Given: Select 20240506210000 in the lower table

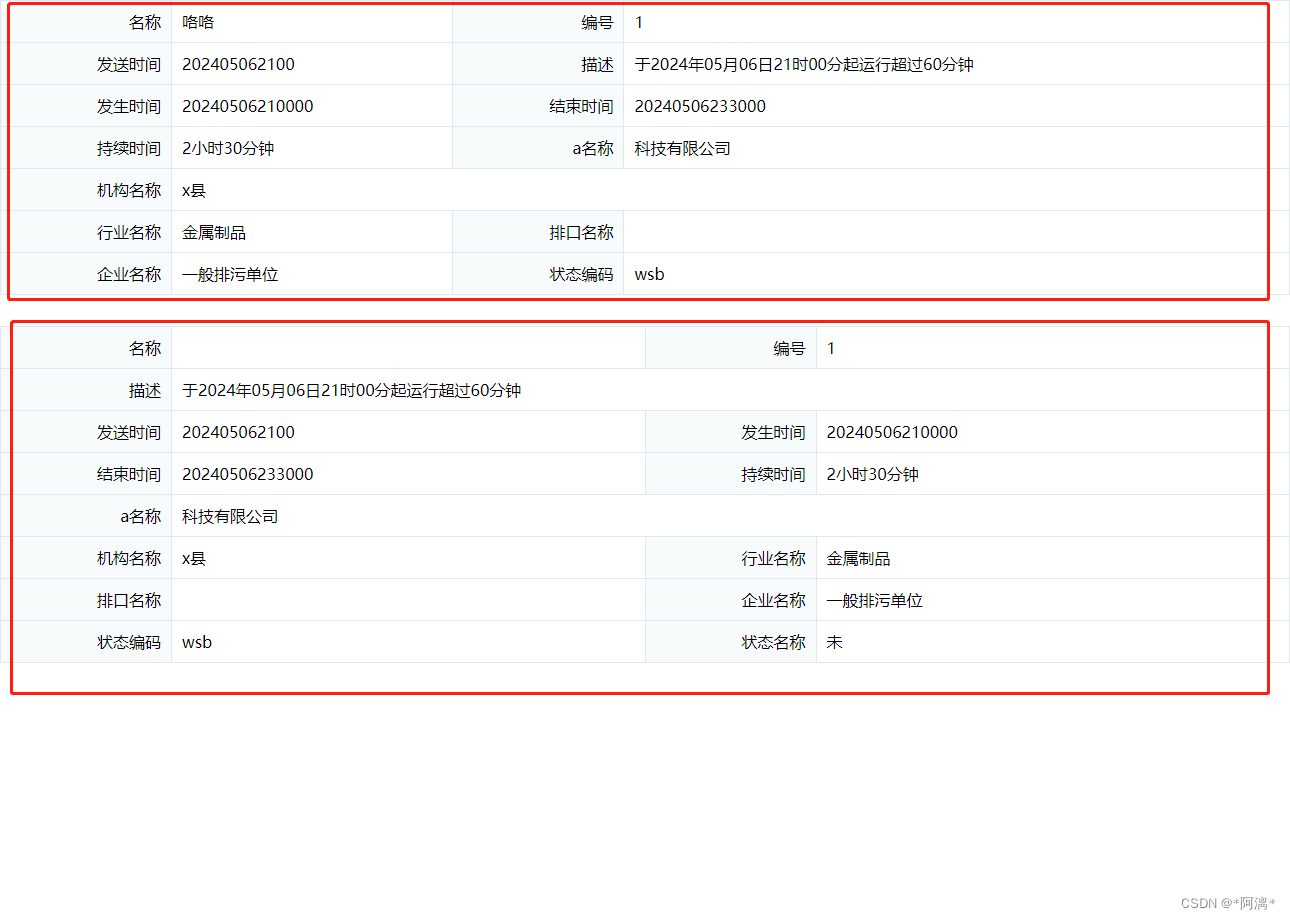Looking at the screenshot, I should (x=892, y=432).
